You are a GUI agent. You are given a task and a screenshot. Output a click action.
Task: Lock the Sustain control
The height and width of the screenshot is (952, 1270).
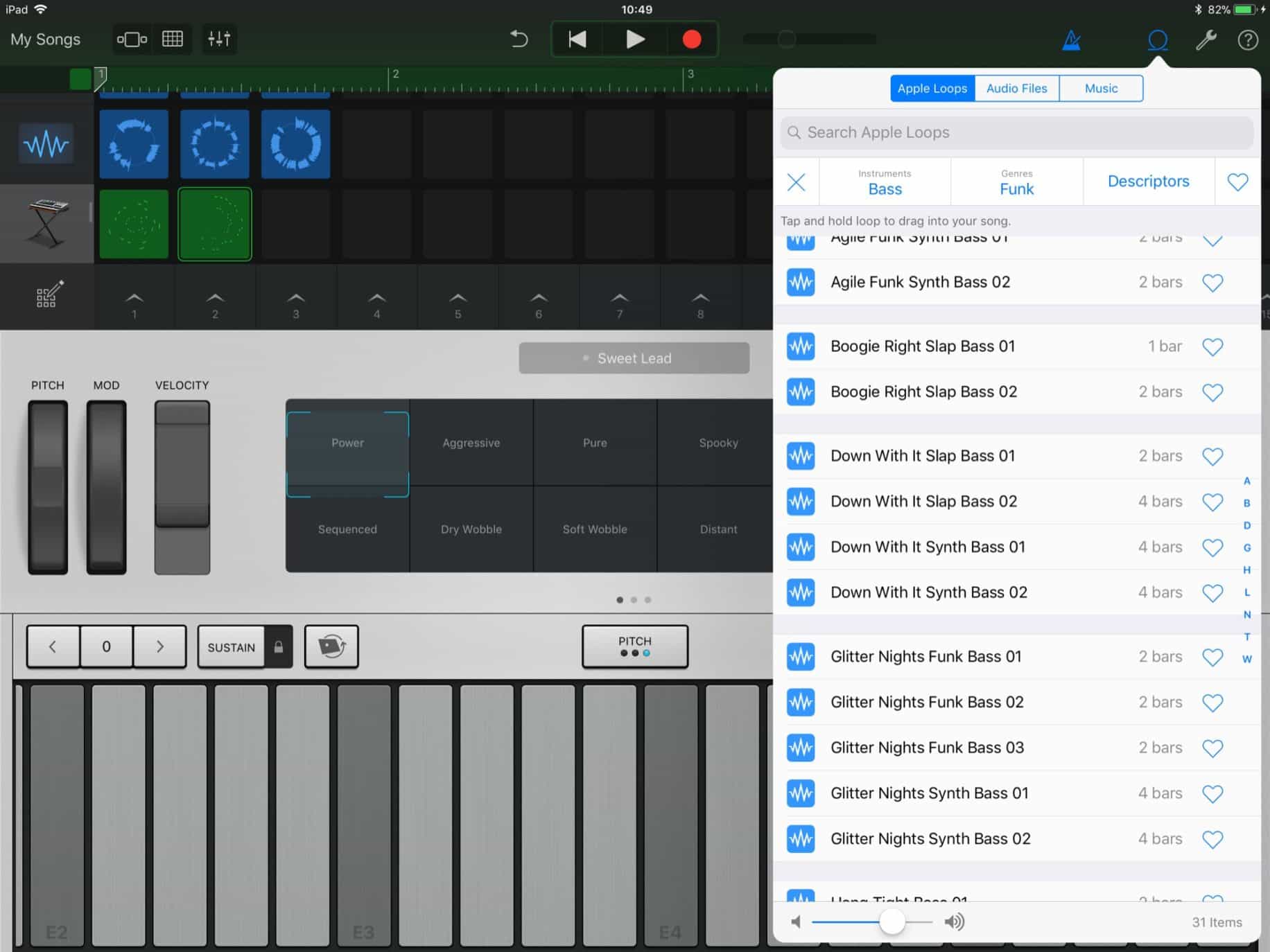coord(280,646)
